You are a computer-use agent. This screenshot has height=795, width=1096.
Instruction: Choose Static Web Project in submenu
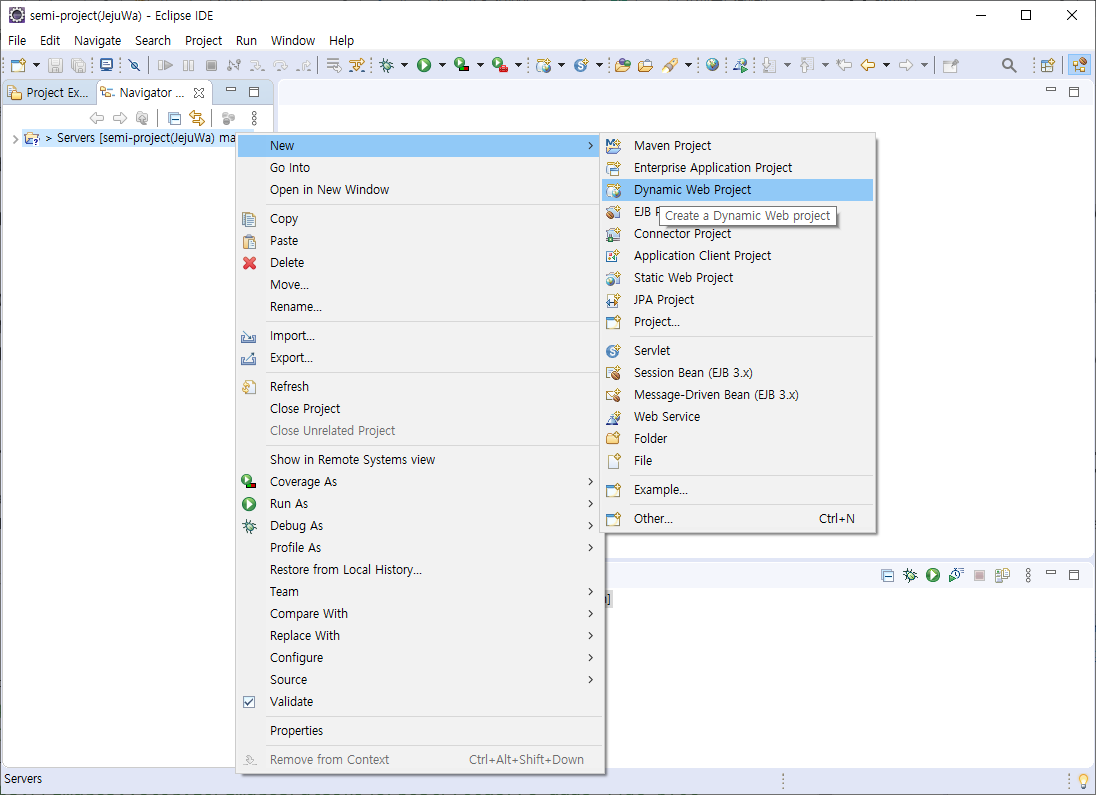[x=737, y=278]
